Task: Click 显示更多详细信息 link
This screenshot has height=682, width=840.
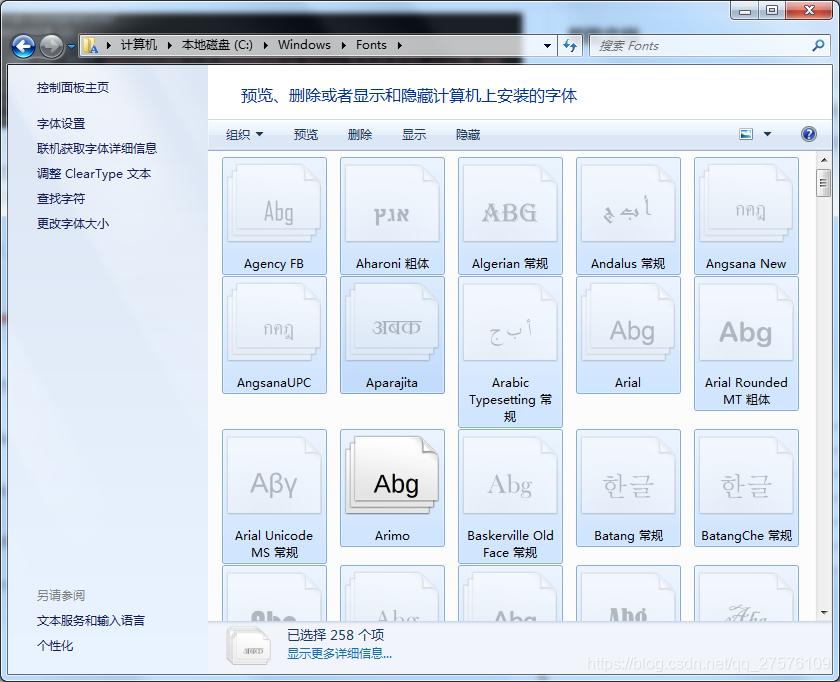Action: click(339, 654)
